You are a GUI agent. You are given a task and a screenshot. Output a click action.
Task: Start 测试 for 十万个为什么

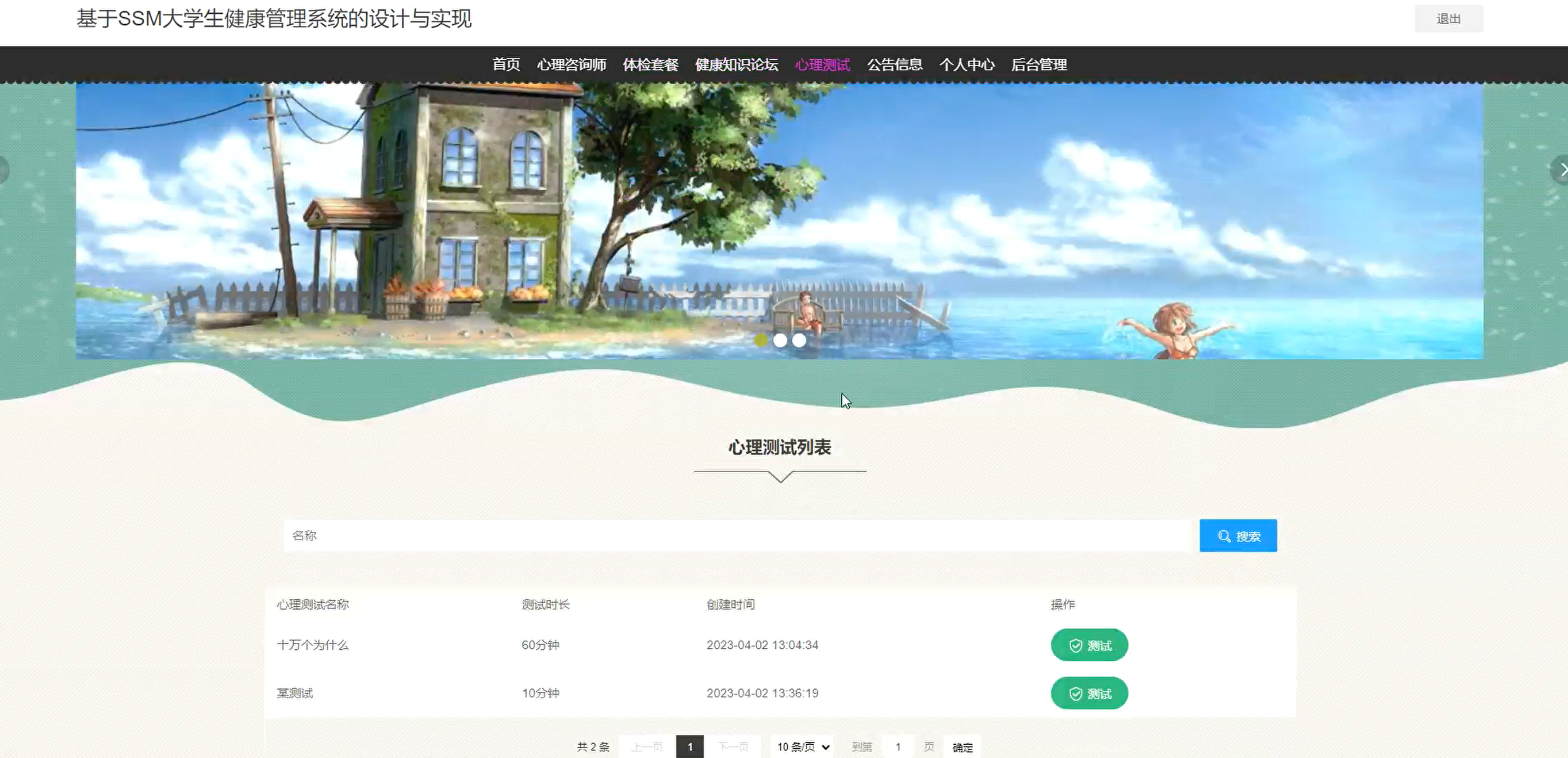click(x=1089, y=645)
